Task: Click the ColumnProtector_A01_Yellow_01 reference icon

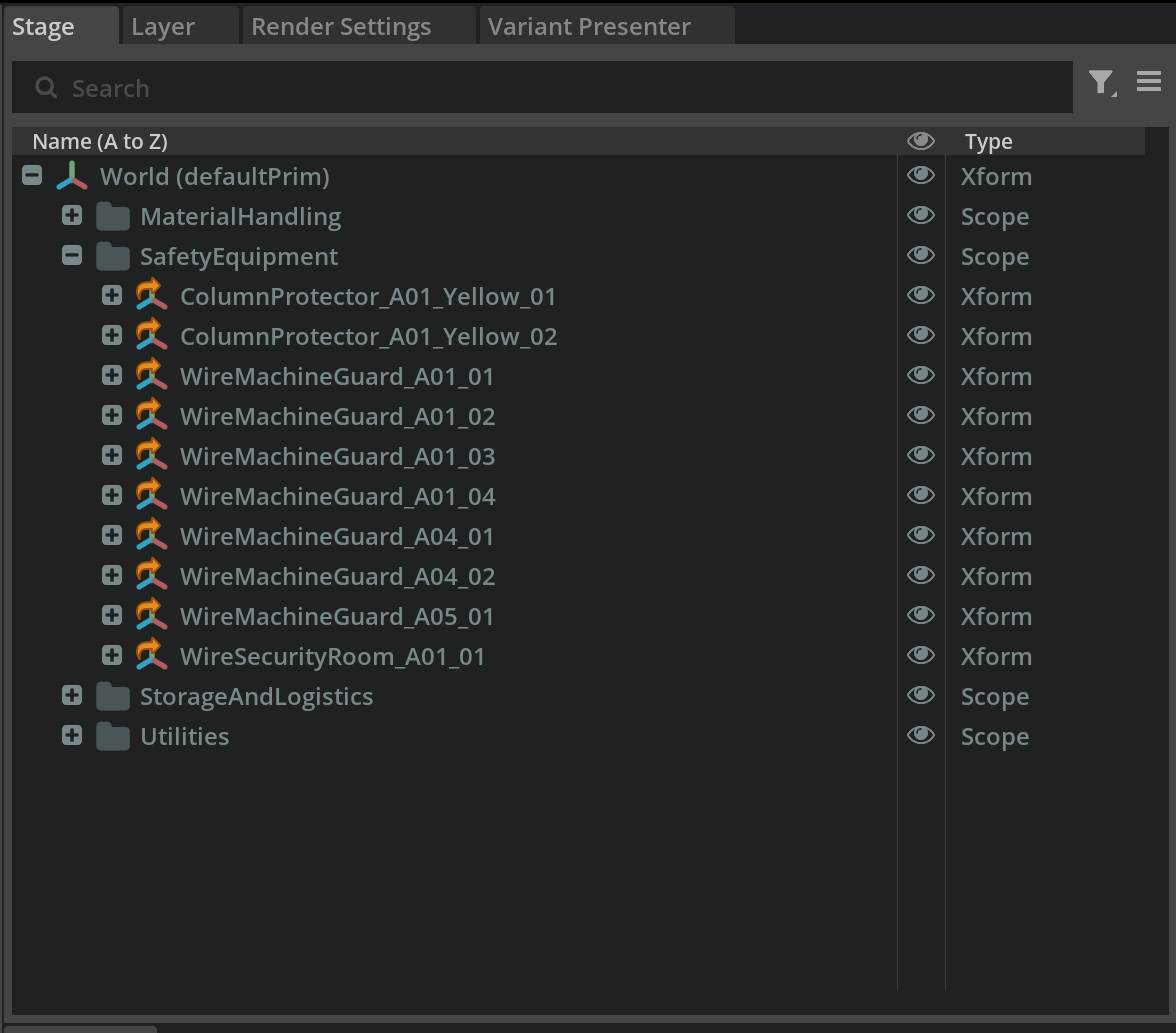Action: pyautogui.click(x=151, y=296)
